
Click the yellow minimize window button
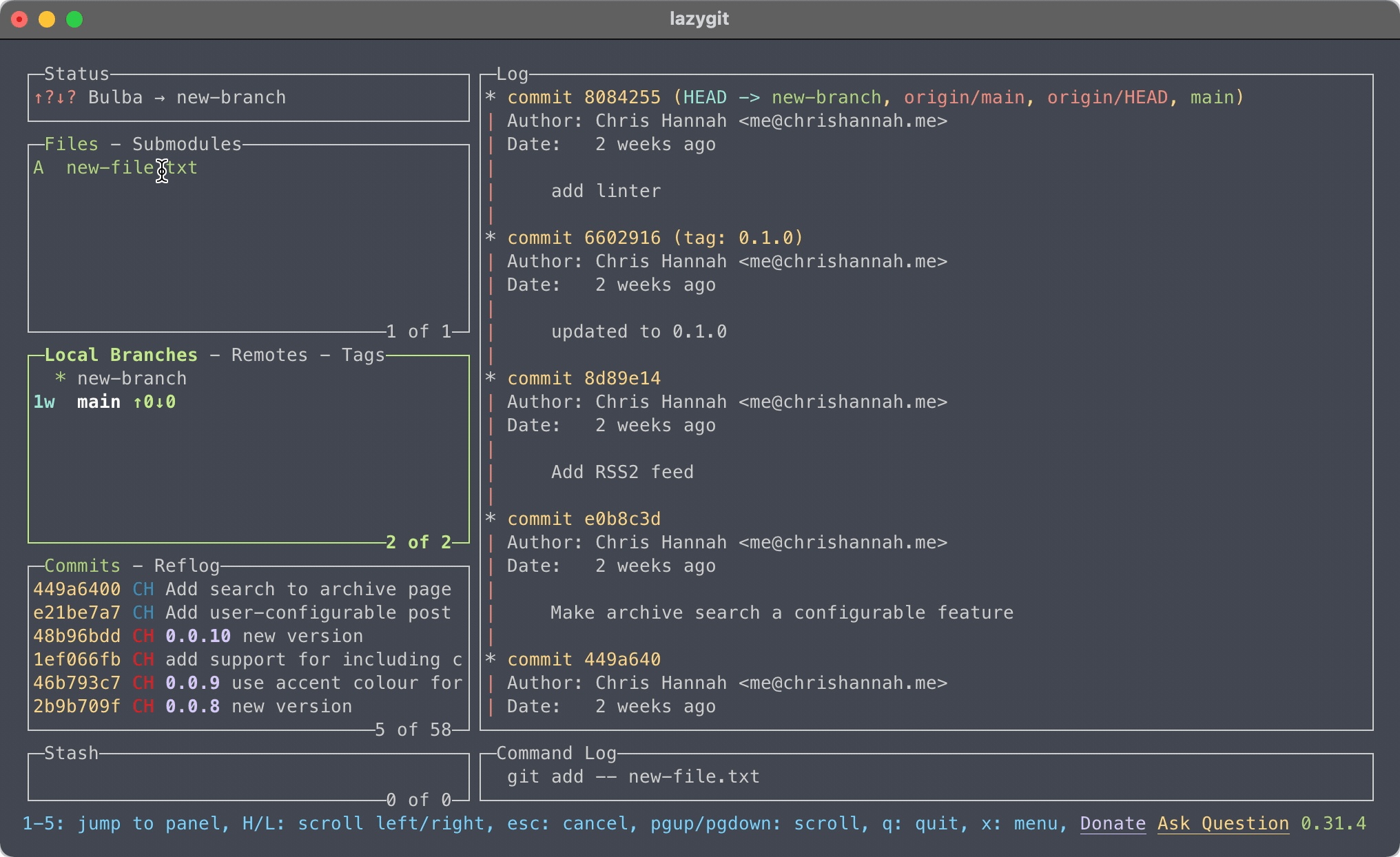47,19
